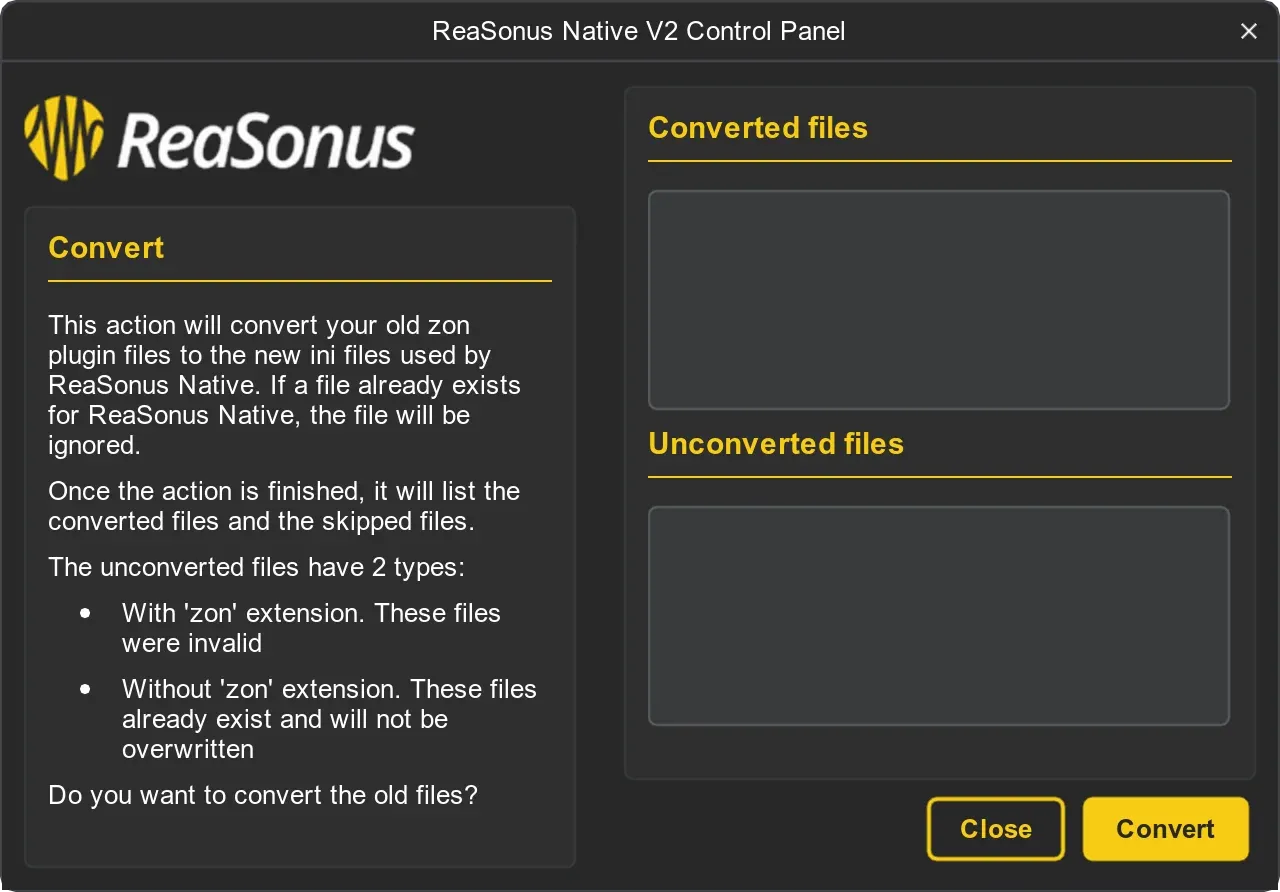Viewport: 1280px width, 892px height.
Task: Click the "With 'zon' extension" list item
Action: tap(311, 628)
